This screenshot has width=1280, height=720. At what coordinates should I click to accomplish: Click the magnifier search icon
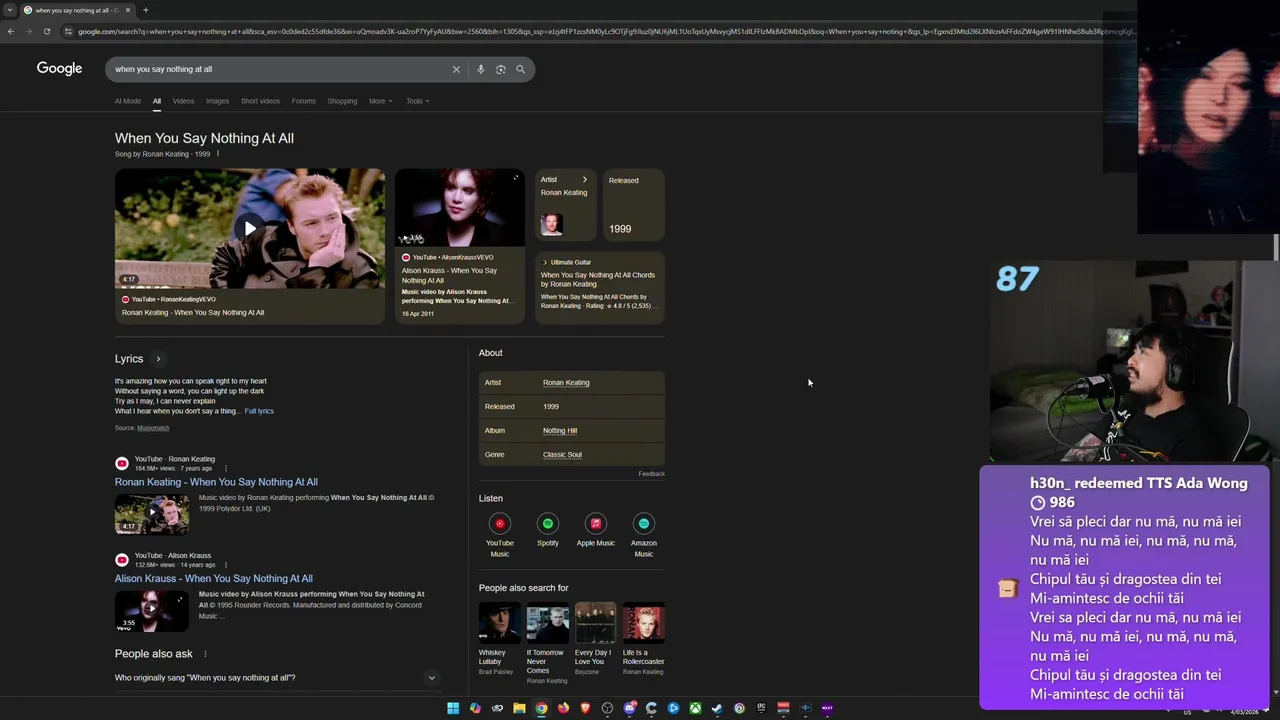pyautogui.click(x=520, y=69)
